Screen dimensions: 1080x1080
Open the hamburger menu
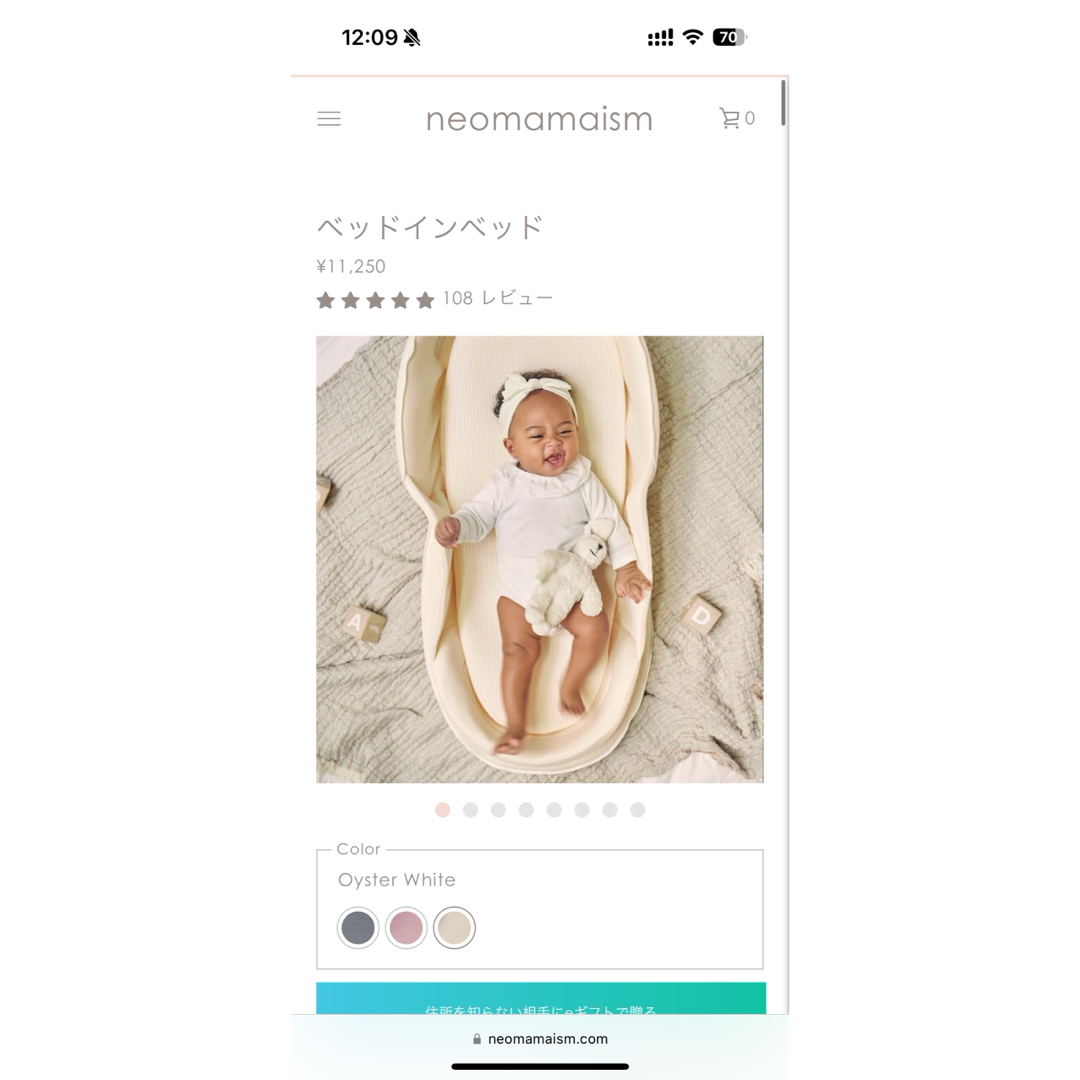click(329, 119)
